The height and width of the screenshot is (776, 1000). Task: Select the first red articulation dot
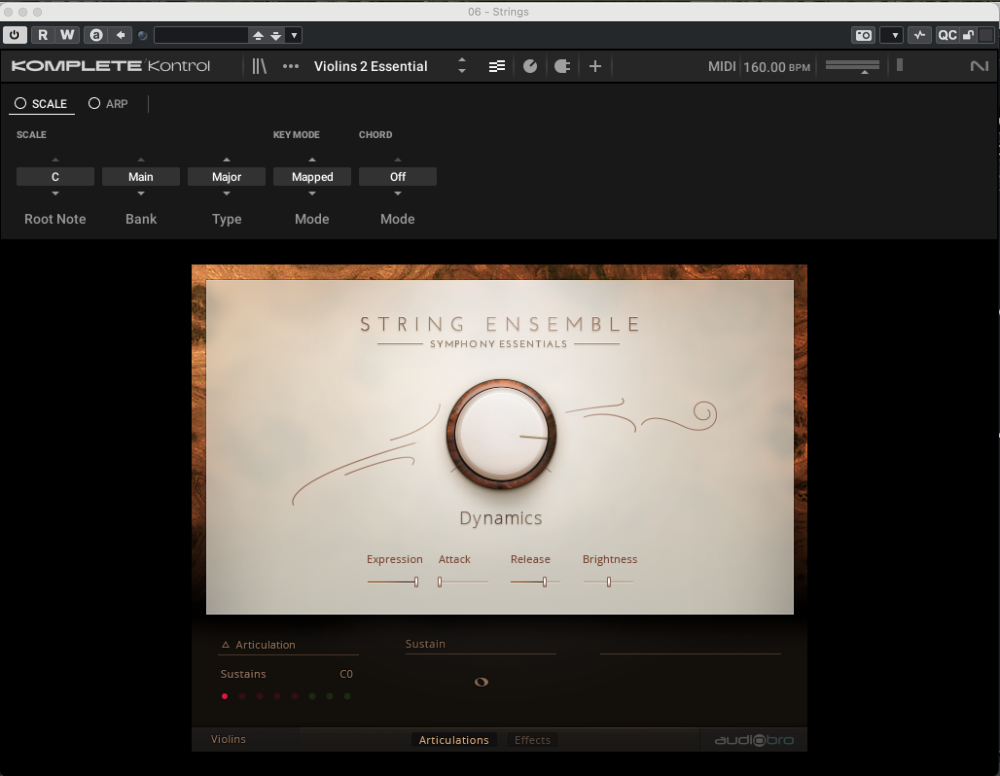tap(224, 696)
